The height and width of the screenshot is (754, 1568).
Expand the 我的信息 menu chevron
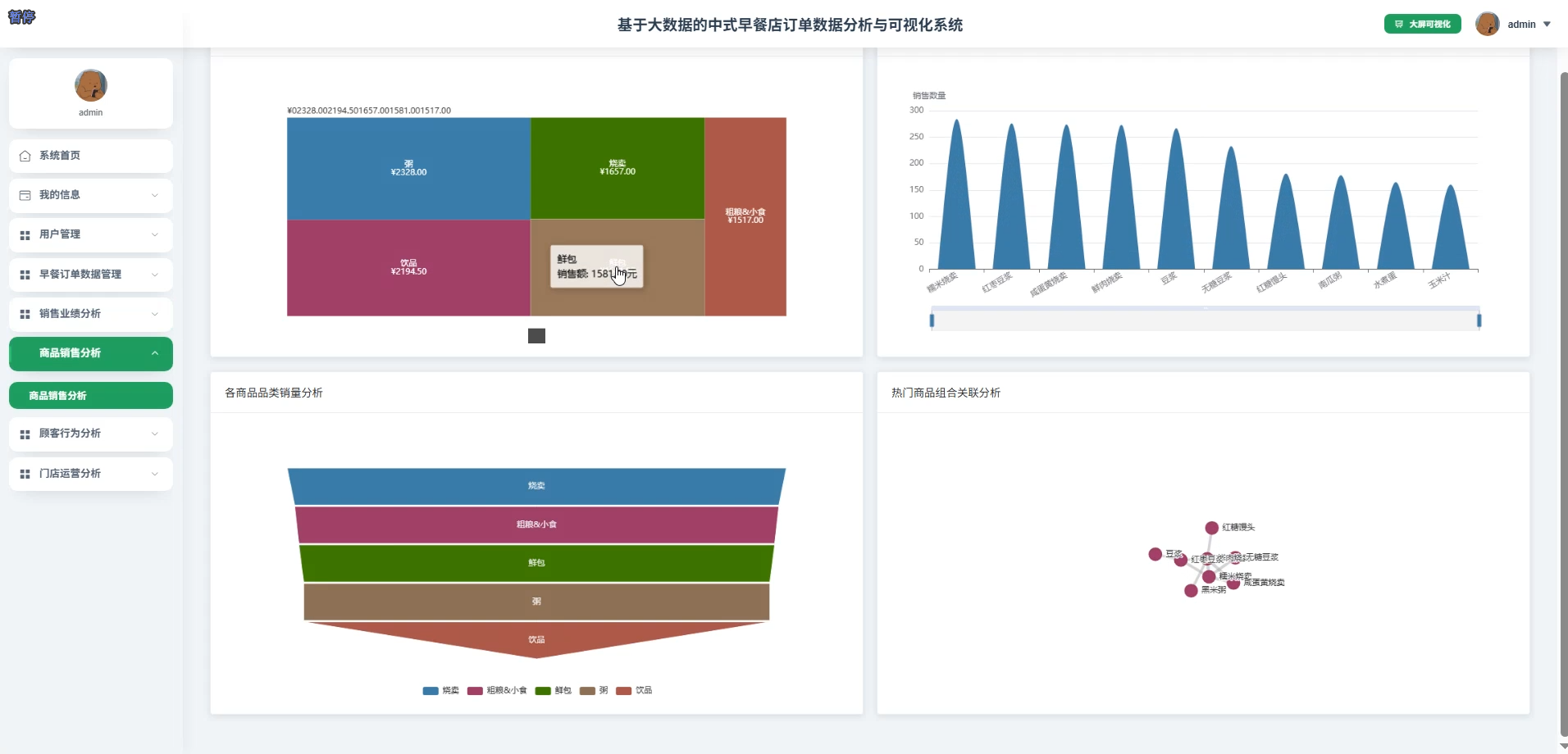pos(155,195)
